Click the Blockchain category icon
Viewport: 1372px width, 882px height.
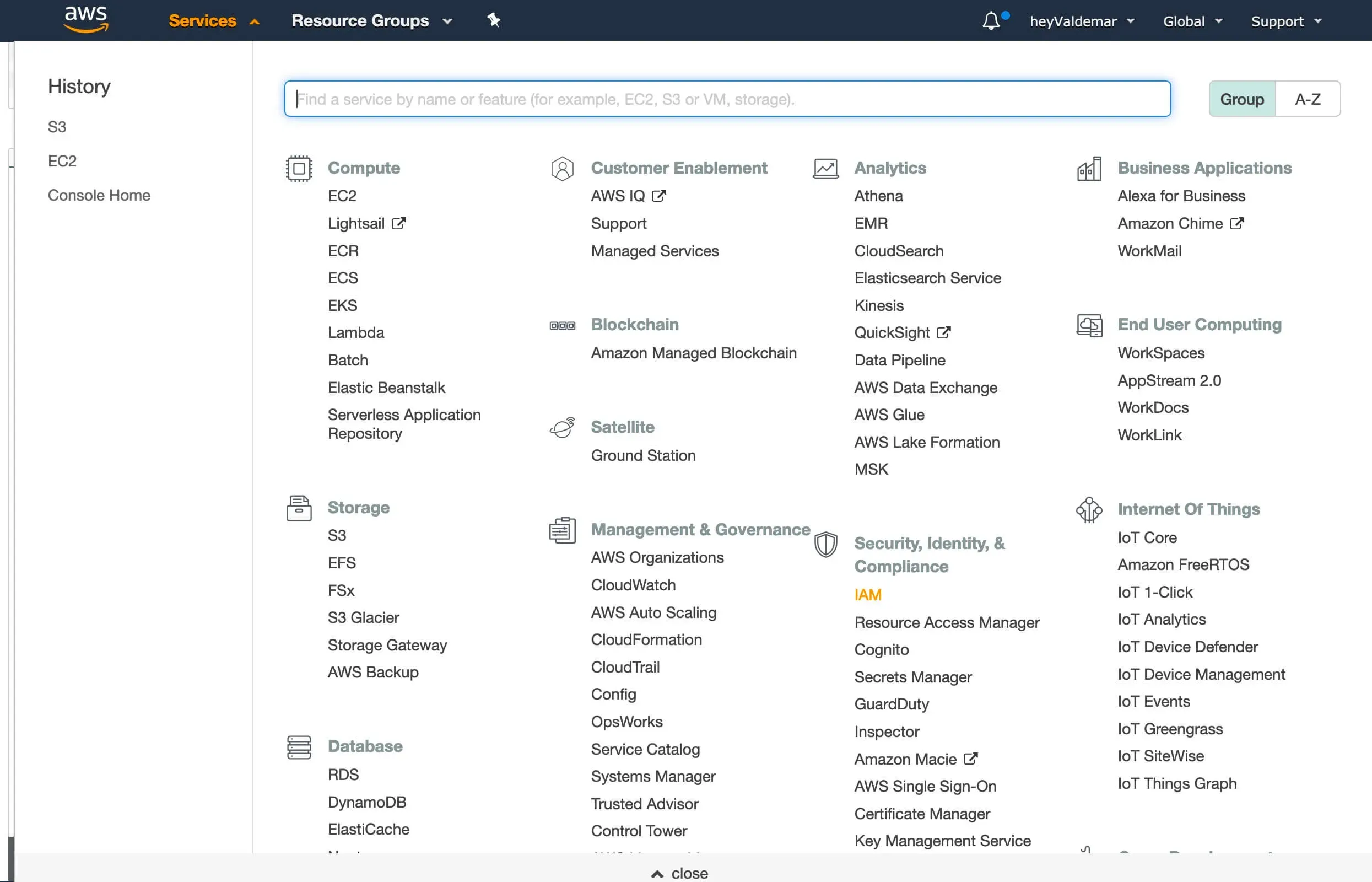(562, 325)
